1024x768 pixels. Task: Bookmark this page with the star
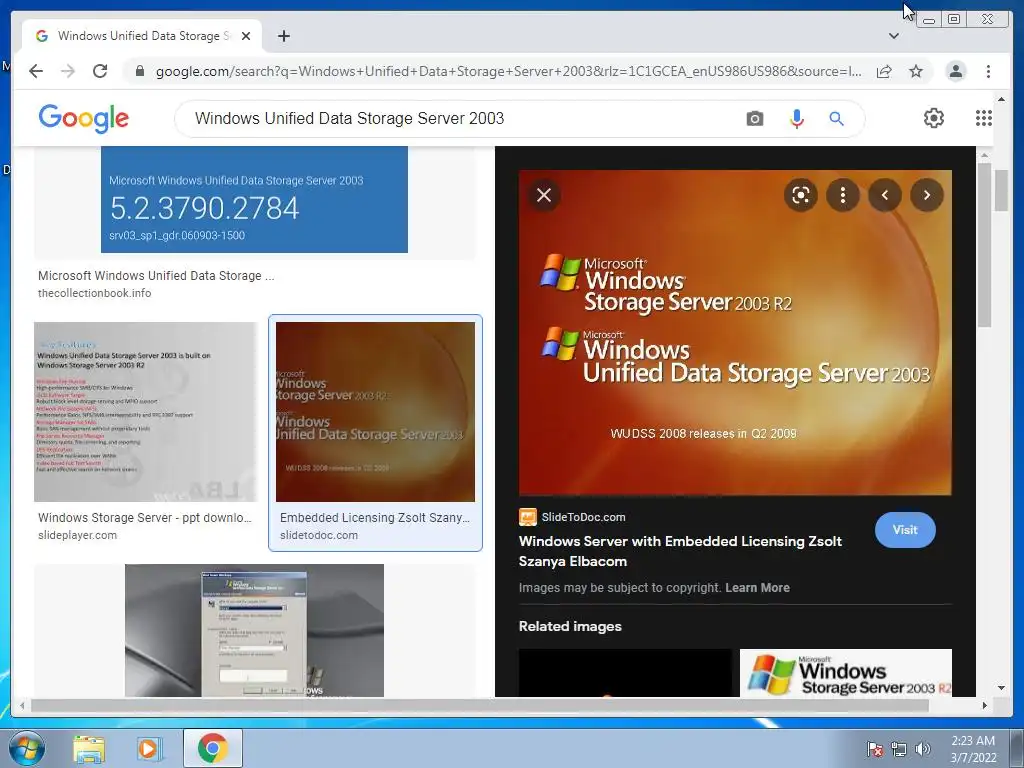[916, 71]
